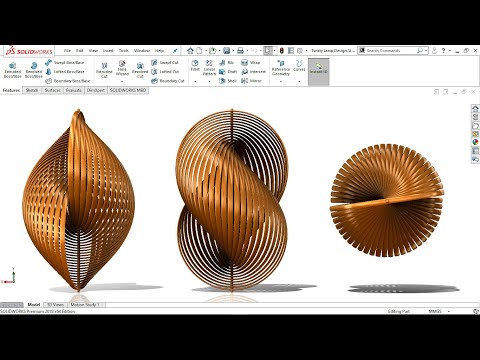Select the Fillet tool
480x360 pixels.
195,66
